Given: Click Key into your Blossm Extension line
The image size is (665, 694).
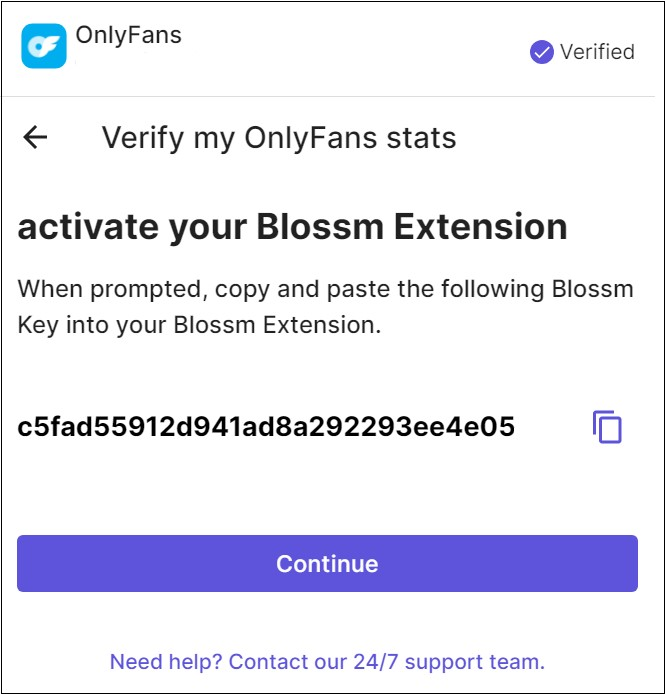Looking at the screenshot, I should click(199, 325).
